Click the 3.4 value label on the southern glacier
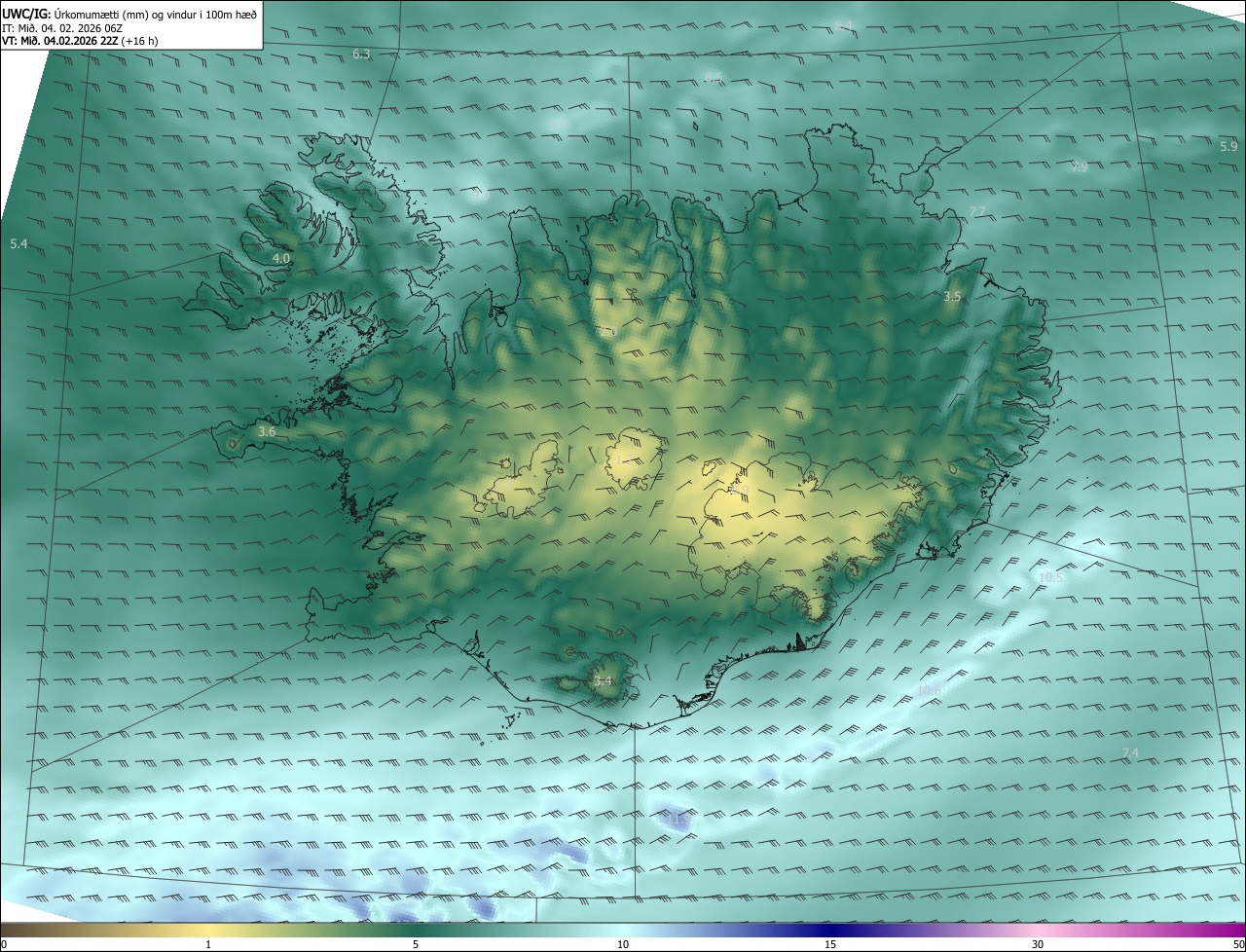The width and height of the screenshot is (1246, 952). coord(603,681)
